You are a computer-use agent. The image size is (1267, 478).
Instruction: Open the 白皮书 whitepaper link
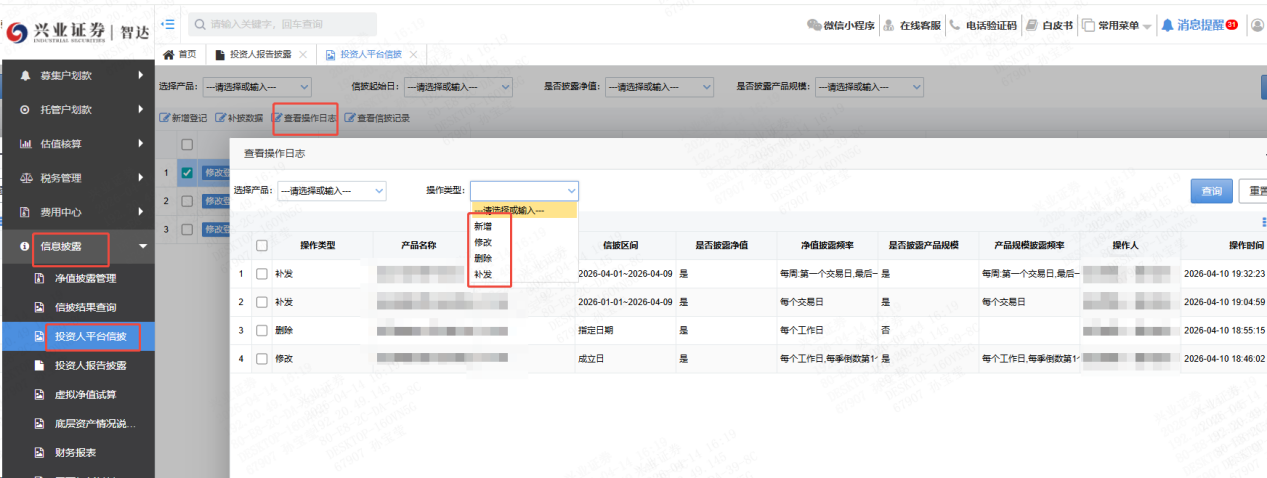1049,25
